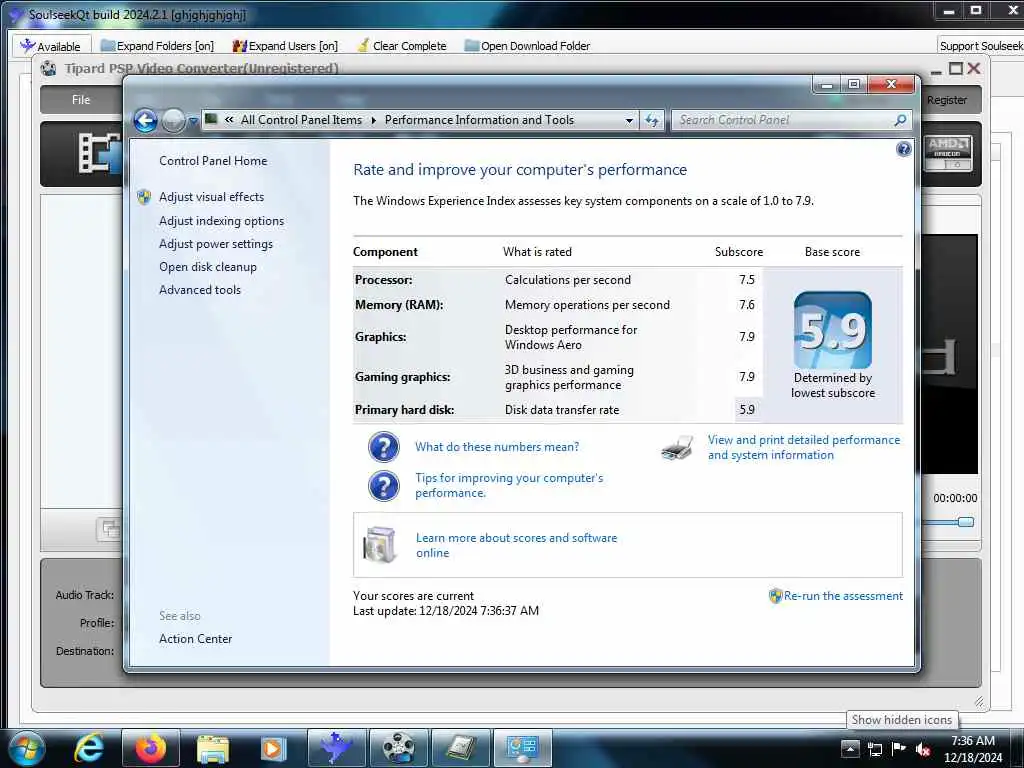The width and height of the screenshot is (1024, 768).
Task: Click Re-run the assessment
Action: (843, 596)
